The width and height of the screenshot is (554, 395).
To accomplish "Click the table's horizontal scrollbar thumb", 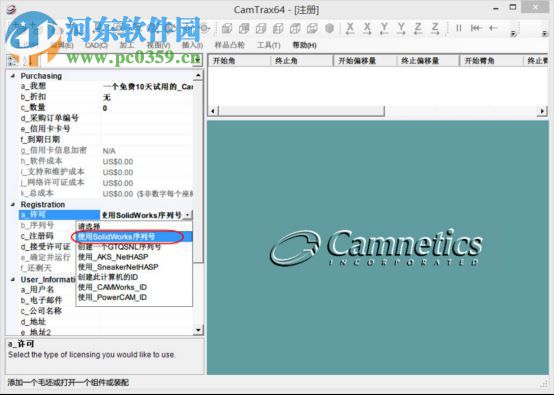I will tap(301, 111).
